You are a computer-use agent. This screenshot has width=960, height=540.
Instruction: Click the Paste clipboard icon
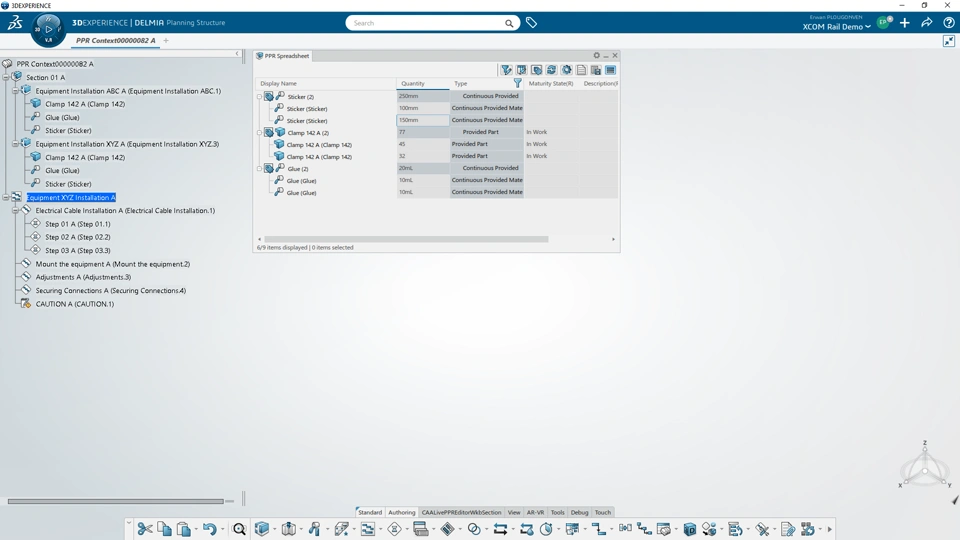coord(183,529)
